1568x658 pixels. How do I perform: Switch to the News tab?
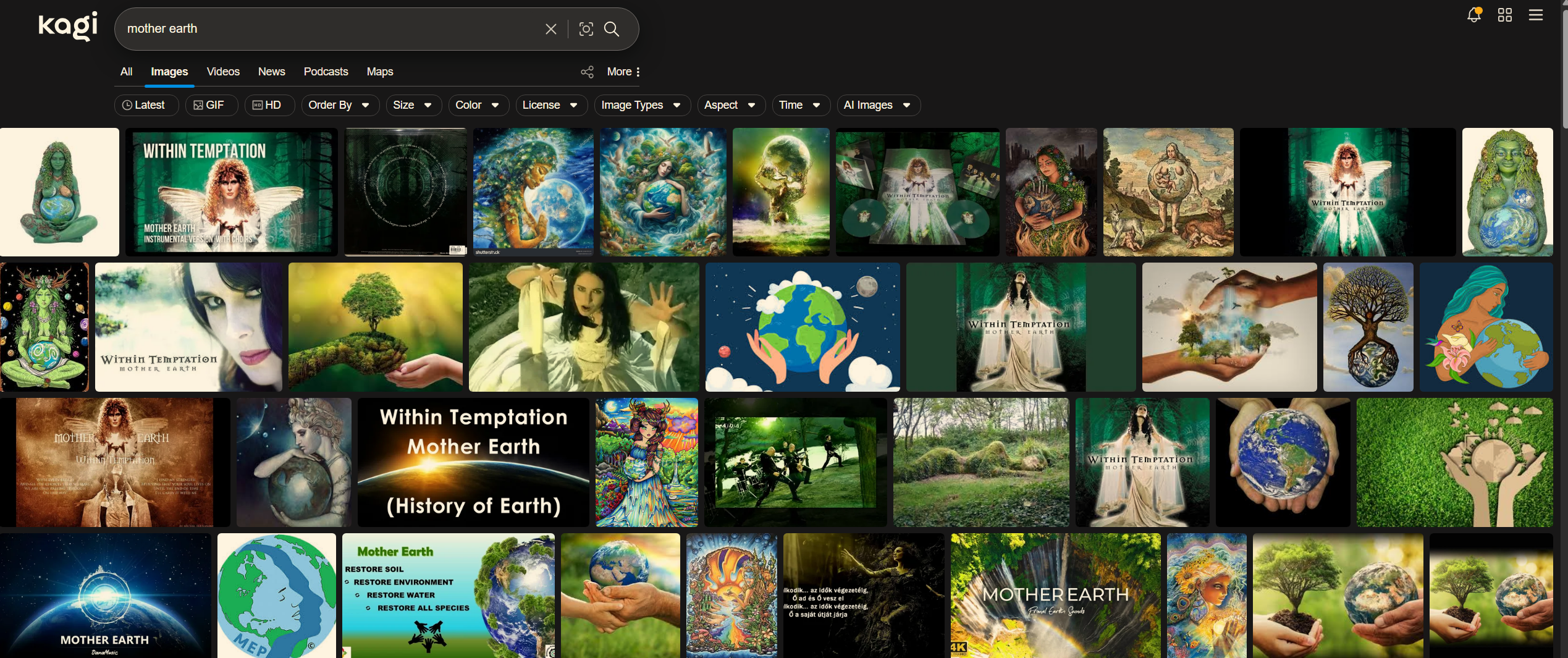click(271, 72)
